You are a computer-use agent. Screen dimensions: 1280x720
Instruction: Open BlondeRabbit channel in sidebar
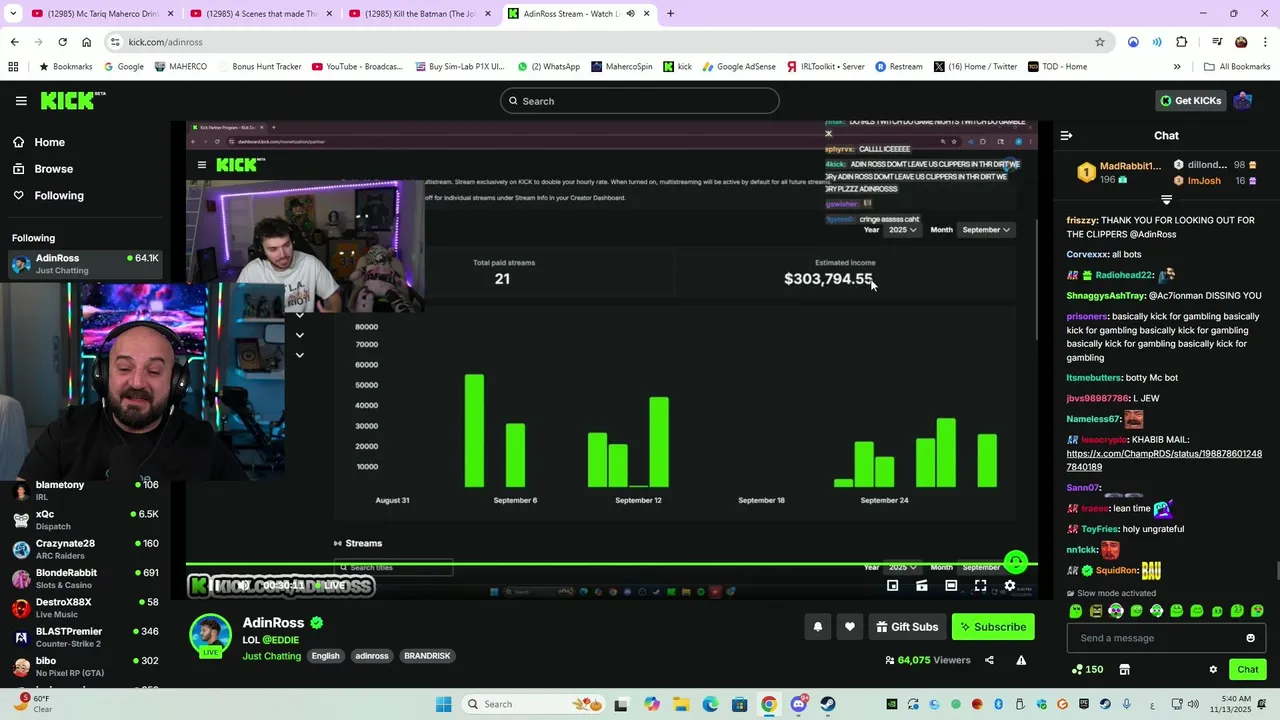point(85,579)
